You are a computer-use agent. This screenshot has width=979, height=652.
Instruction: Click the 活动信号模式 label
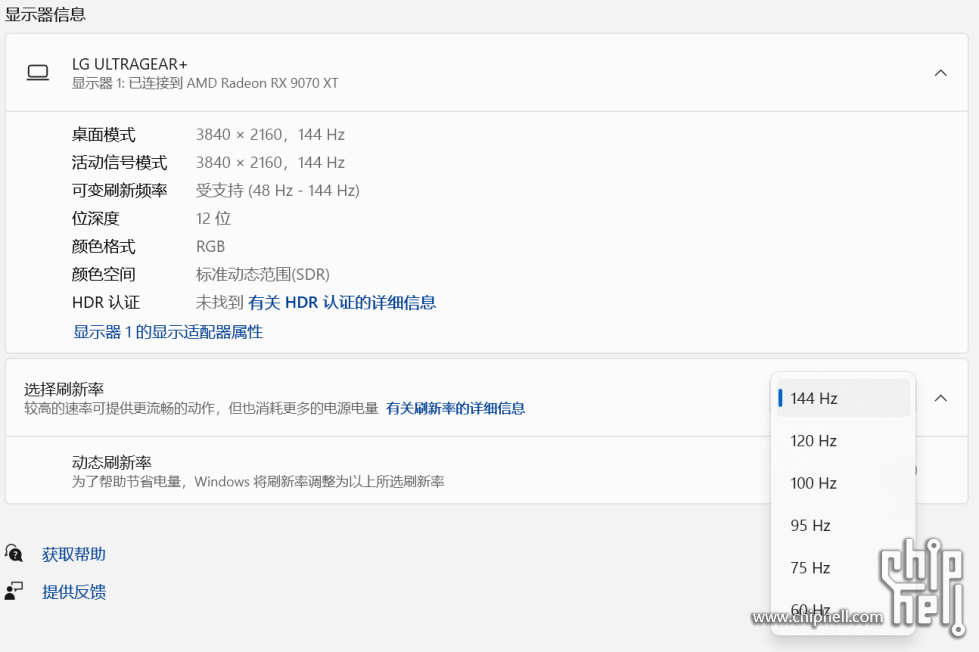coord(119,162)
